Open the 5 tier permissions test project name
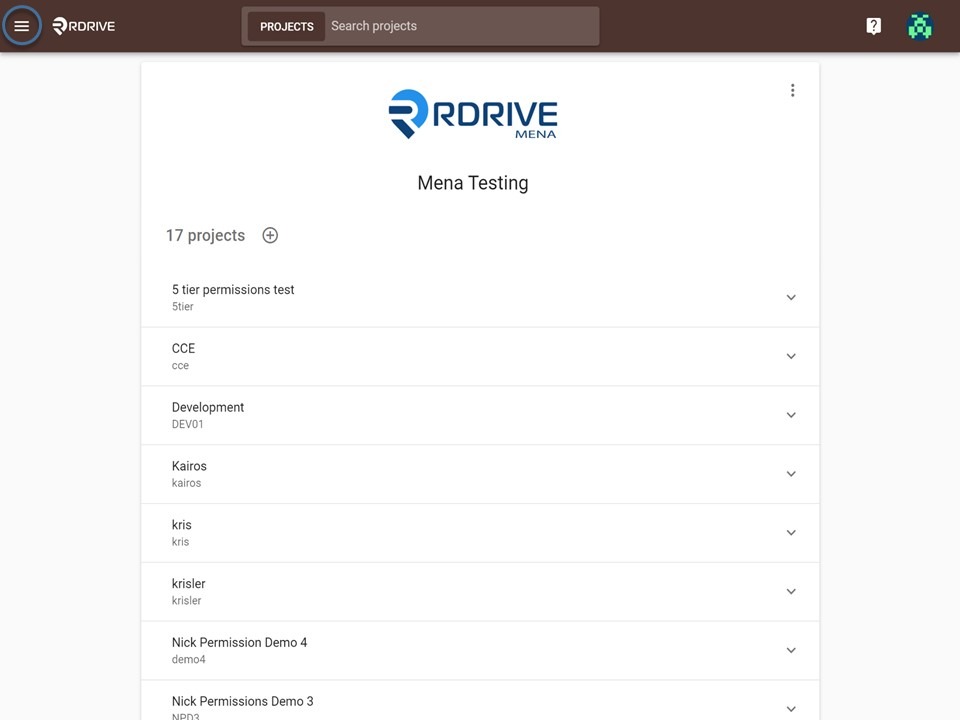This screenshot has width=960, height=720. tap(233, 290)
